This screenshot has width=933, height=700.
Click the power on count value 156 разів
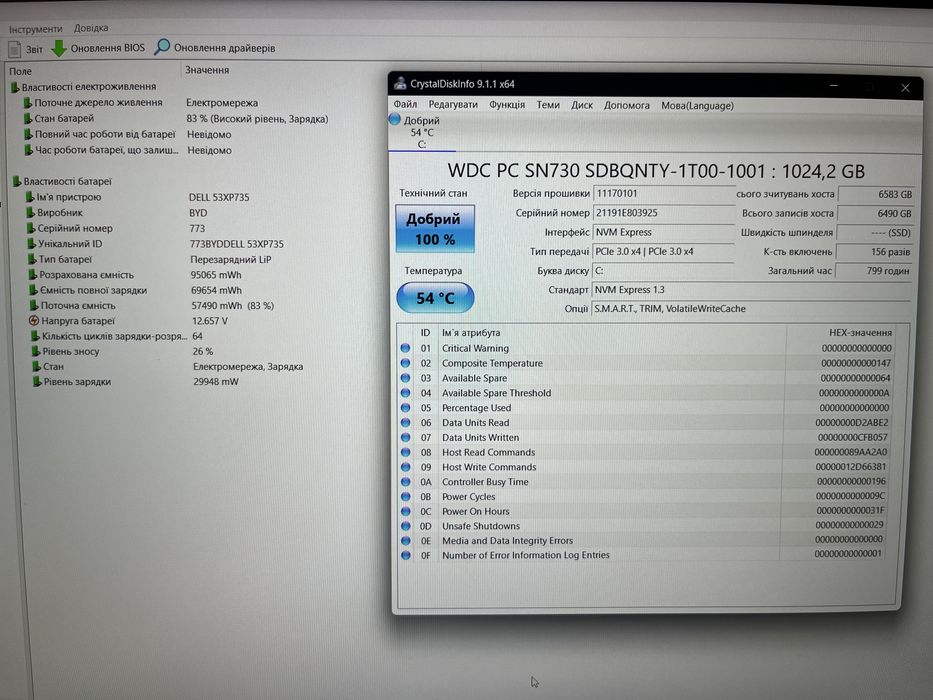(x=874, y=252)
